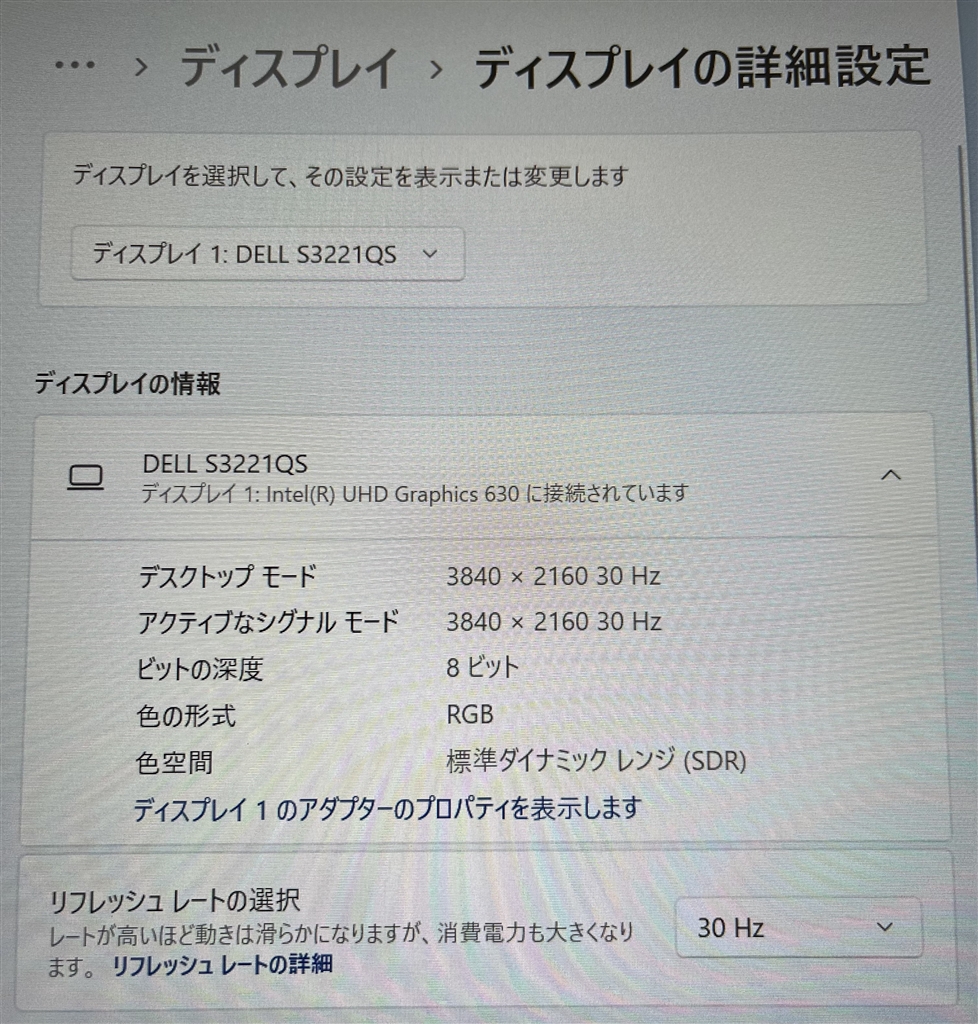Image resolution: width=978 pixels, height=1024 pixels.
Task: Collapse the DELL S3221QS info section
Action: [891, 475]
